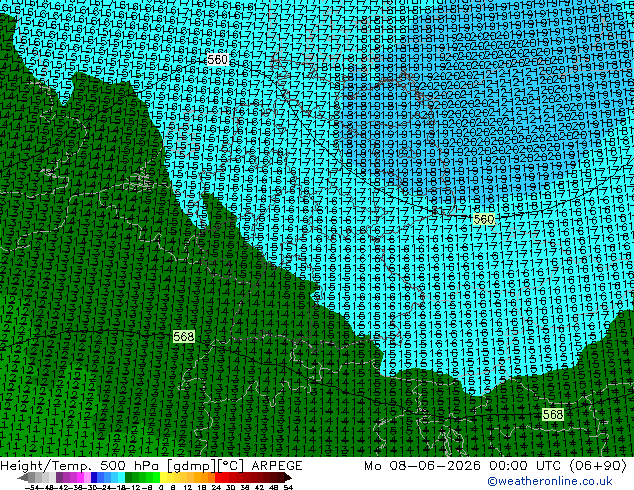
Task: Open the weatheronline.co.uk copyright link
Action: 550,481
